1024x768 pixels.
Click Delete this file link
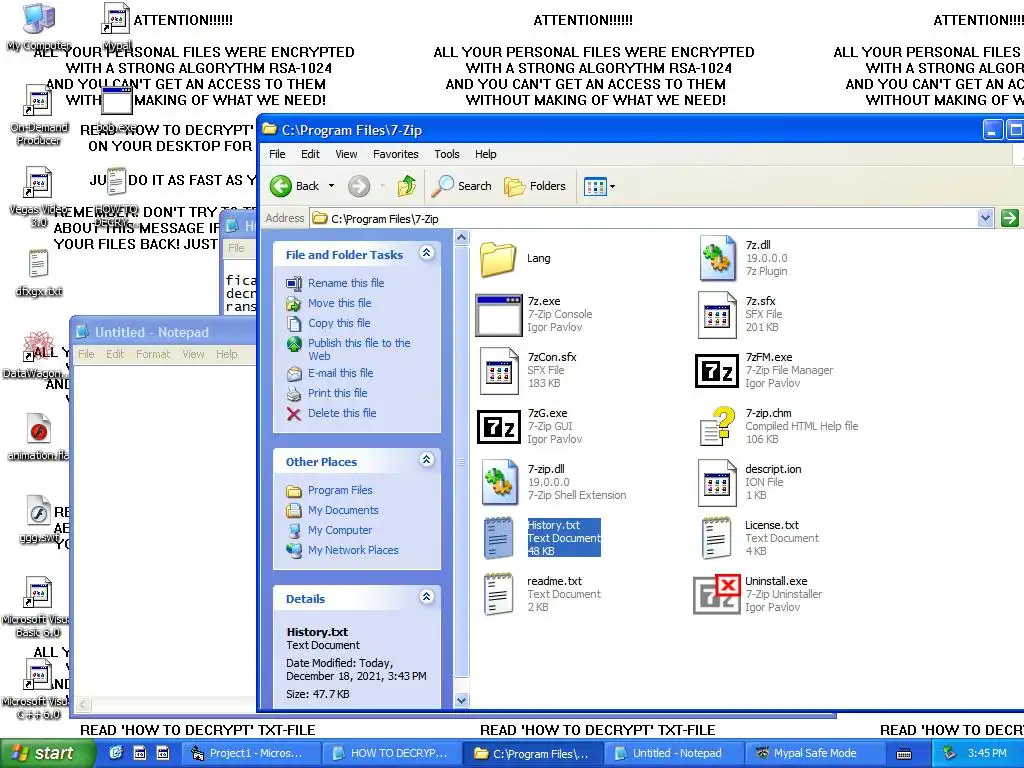[x=342, y=413]
